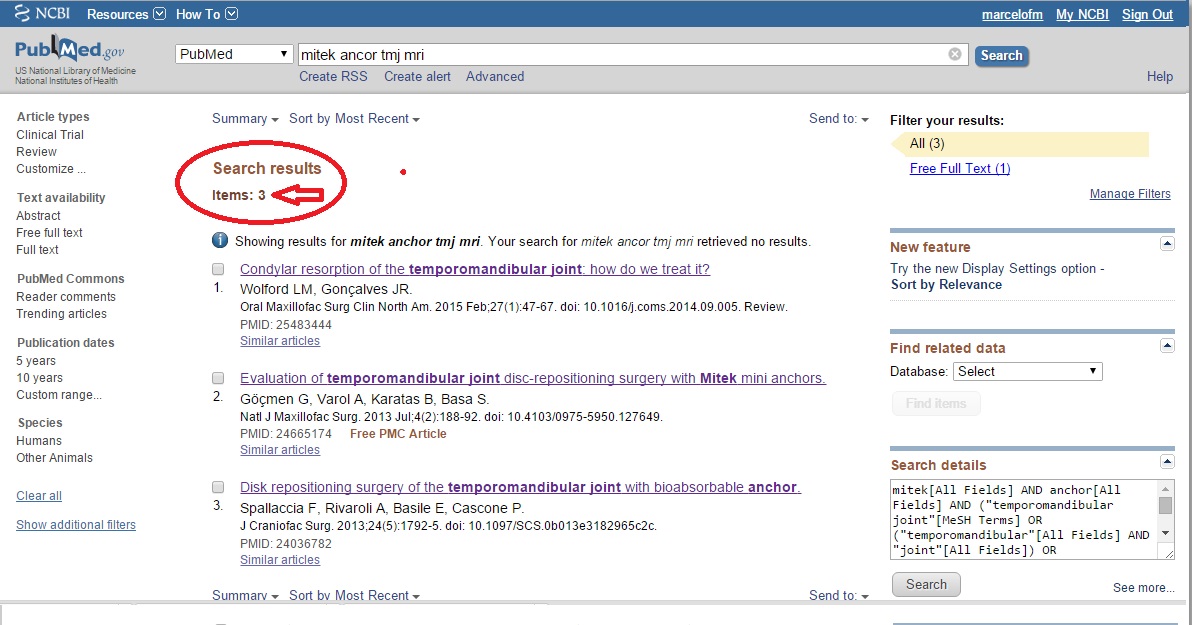Filter publication dates to 5 years
Viewport: 1192px width, 625px height.
[x=36, y=360]
